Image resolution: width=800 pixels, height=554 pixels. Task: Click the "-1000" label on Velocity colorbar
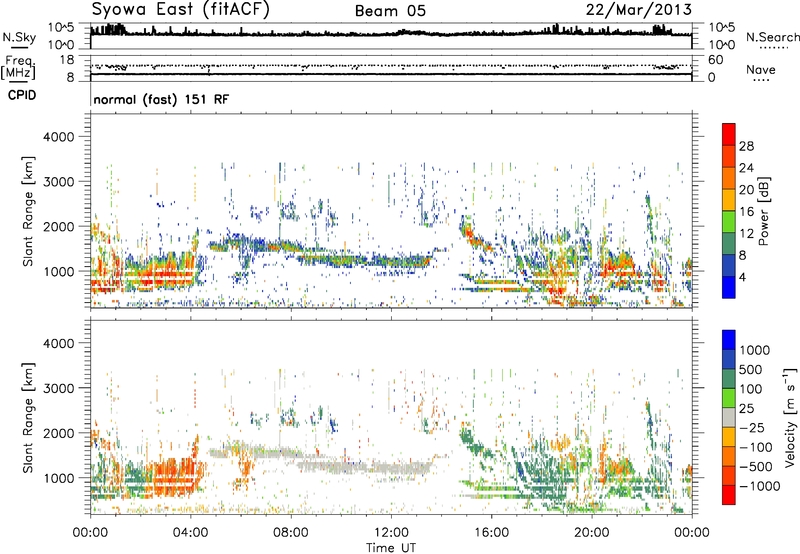[x=760, y=486]
